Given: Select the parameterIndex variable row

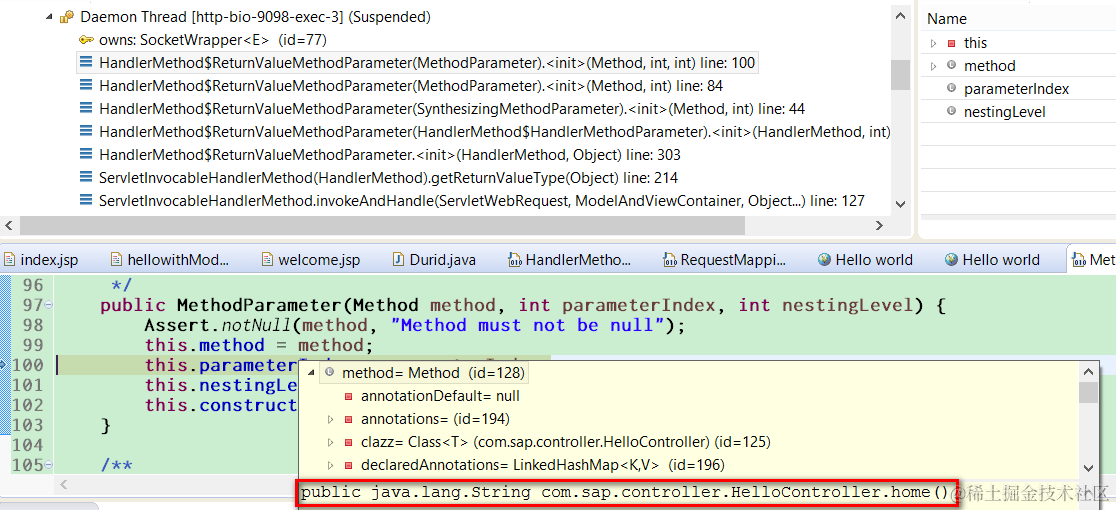Looking at the screenshot, I should coord(1018,89).
